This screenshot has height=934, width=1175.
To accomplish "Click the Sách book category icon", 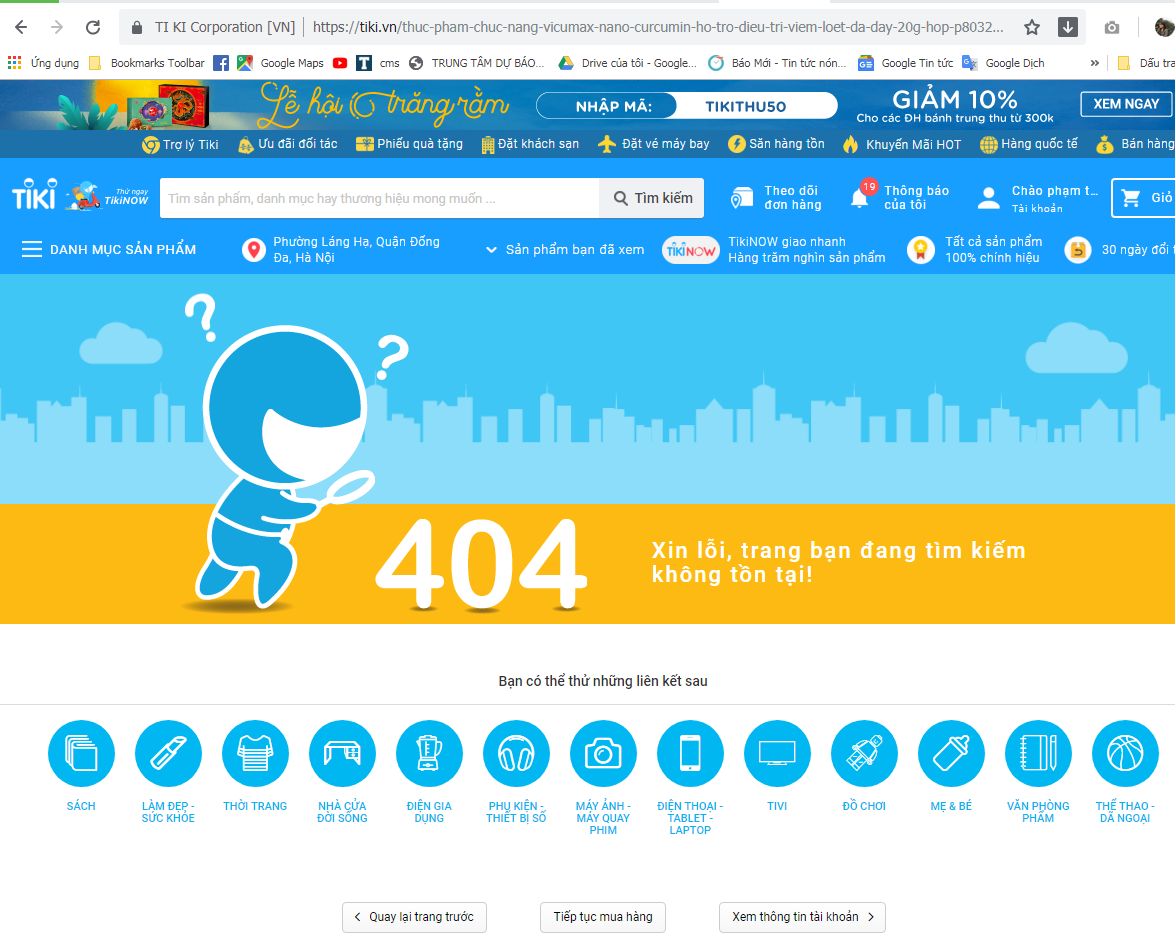I will tap(81, 754).
